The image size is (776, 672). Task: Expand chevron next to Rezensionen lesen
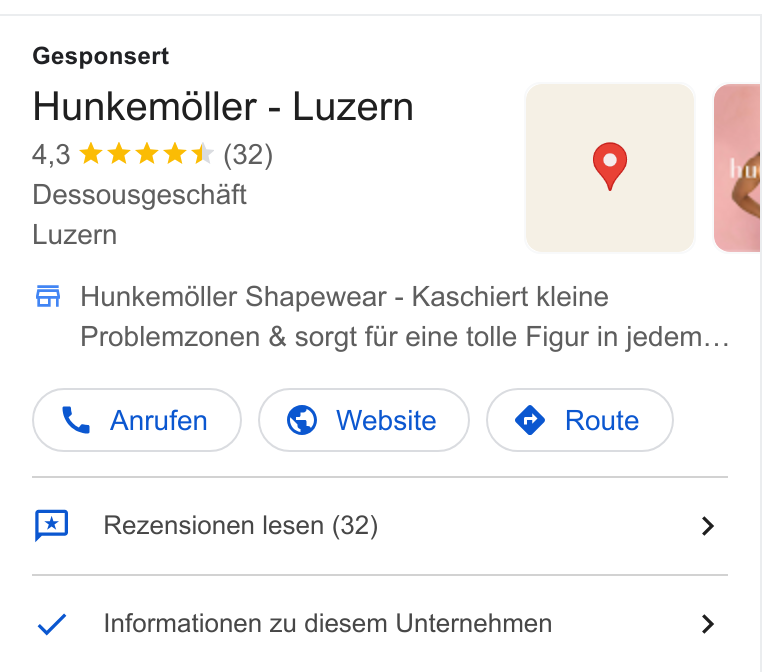point(708,526)
